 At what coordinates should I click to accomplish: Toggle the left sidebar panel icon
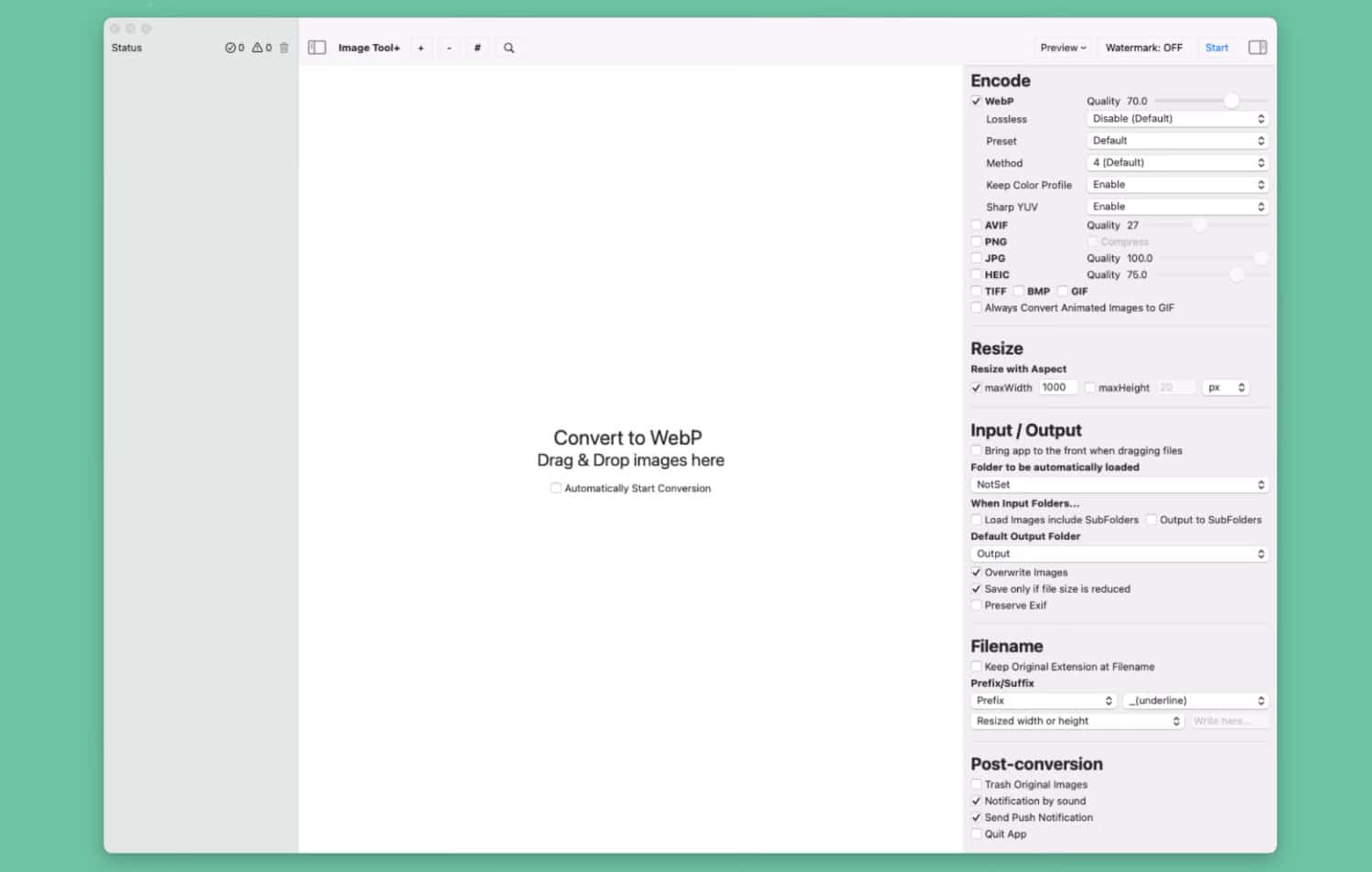pyautogui.click(x=317, y=48)
